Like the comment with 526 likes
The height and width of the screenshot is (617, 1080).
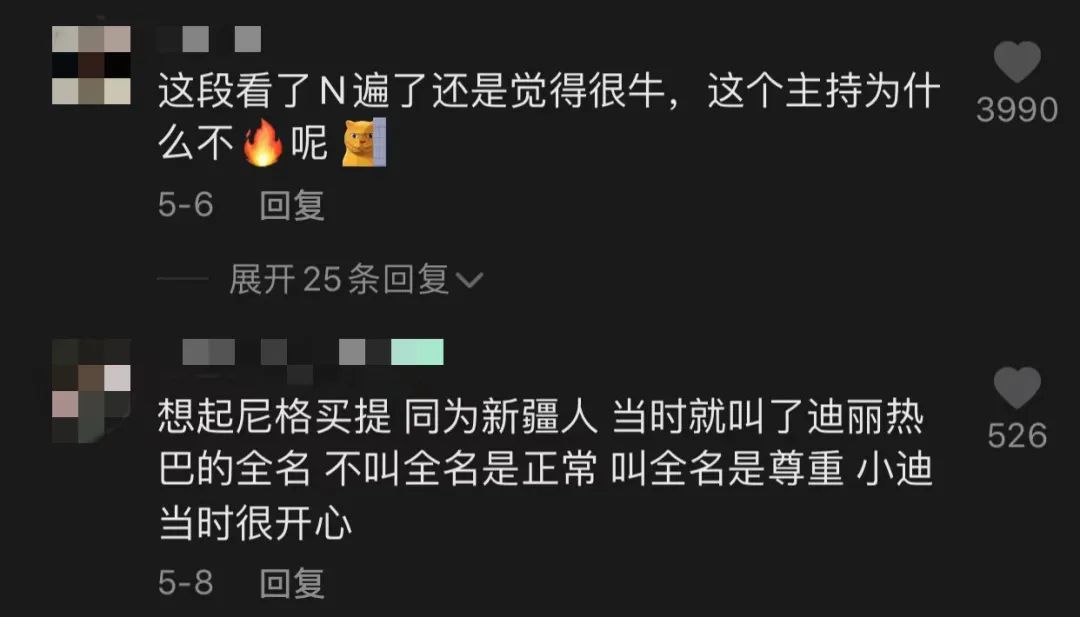(x=1017, y=388)
